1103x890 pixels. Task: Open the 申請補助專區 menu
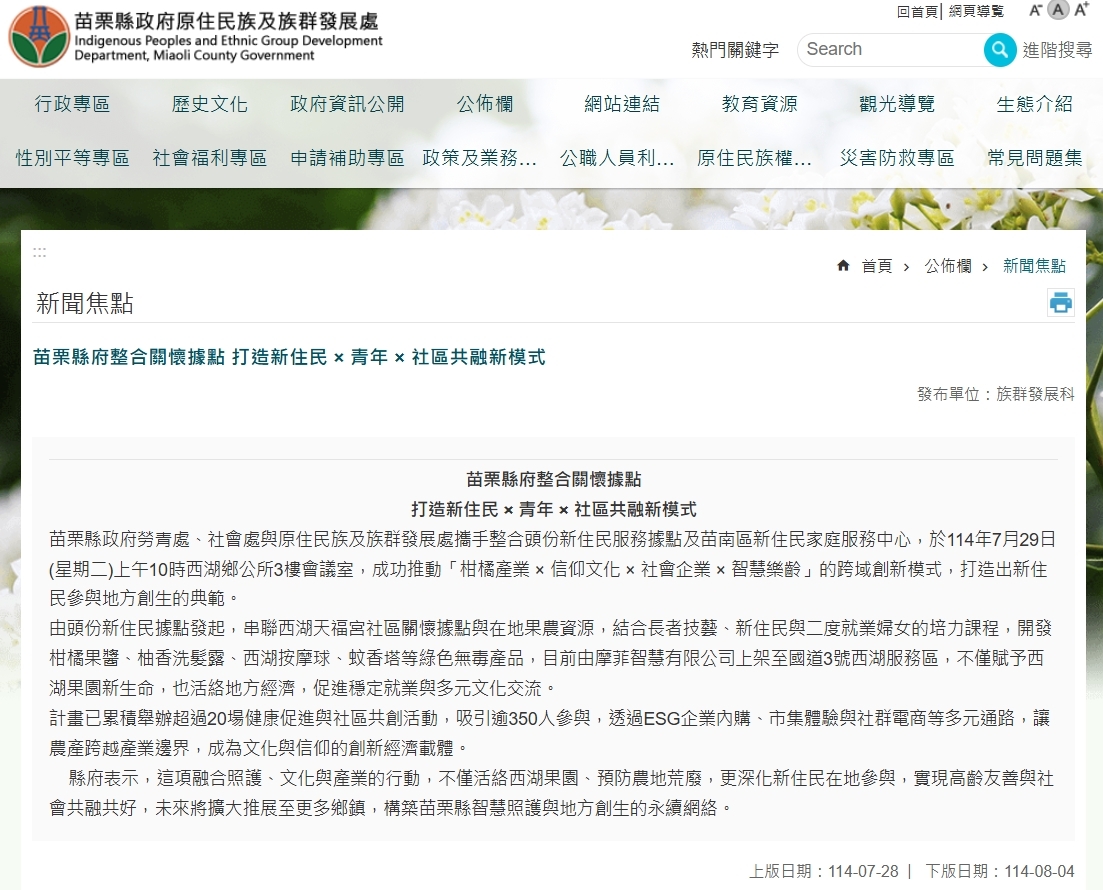(x=348, y=158)
